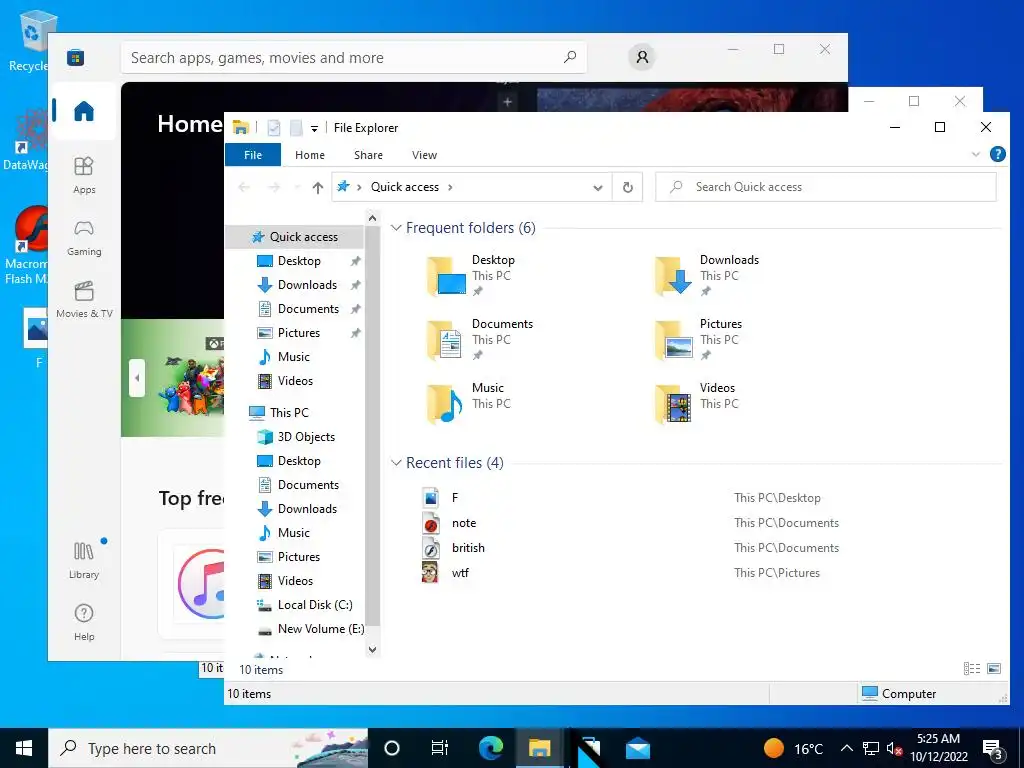Open Desktop folder in Frequent folders

(473, 276)
